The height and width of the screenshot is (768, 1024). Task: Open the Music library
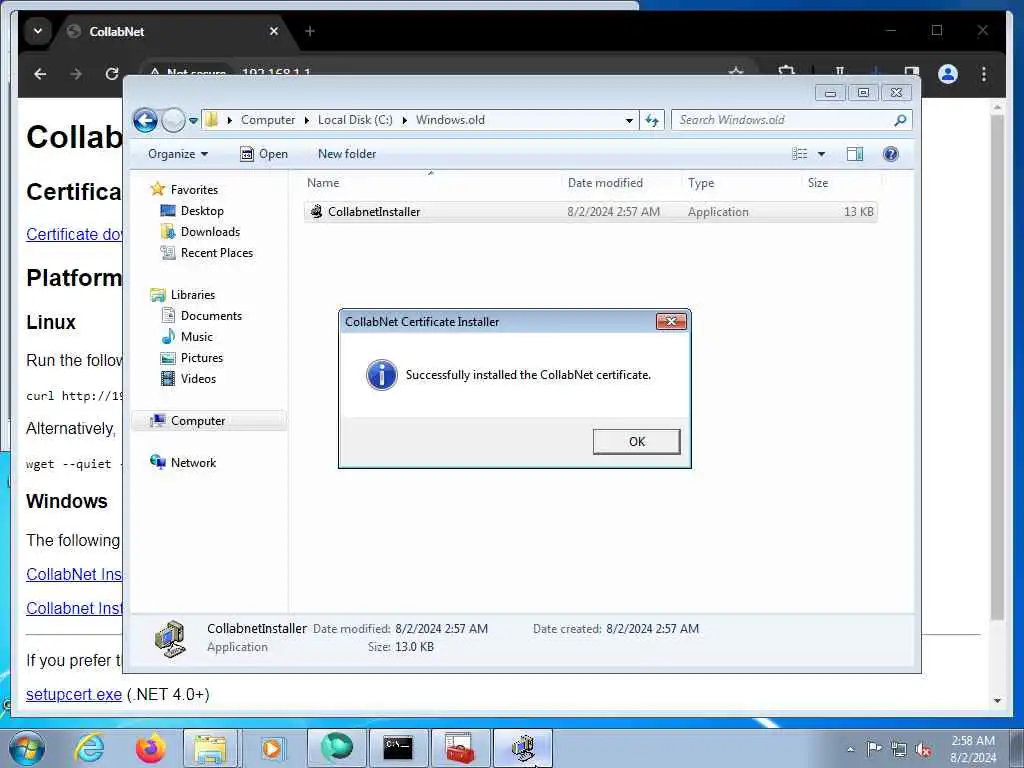point(196,337)
